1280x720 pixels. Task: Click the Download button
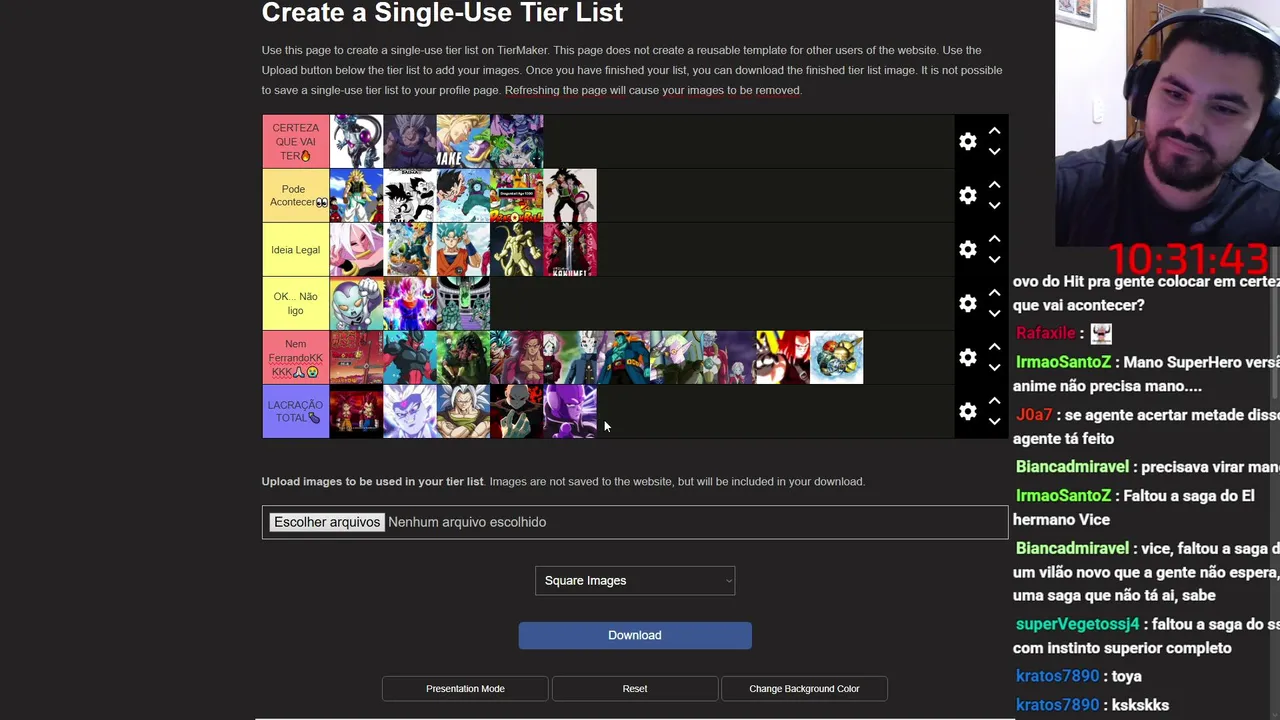(x=635, y=635)
